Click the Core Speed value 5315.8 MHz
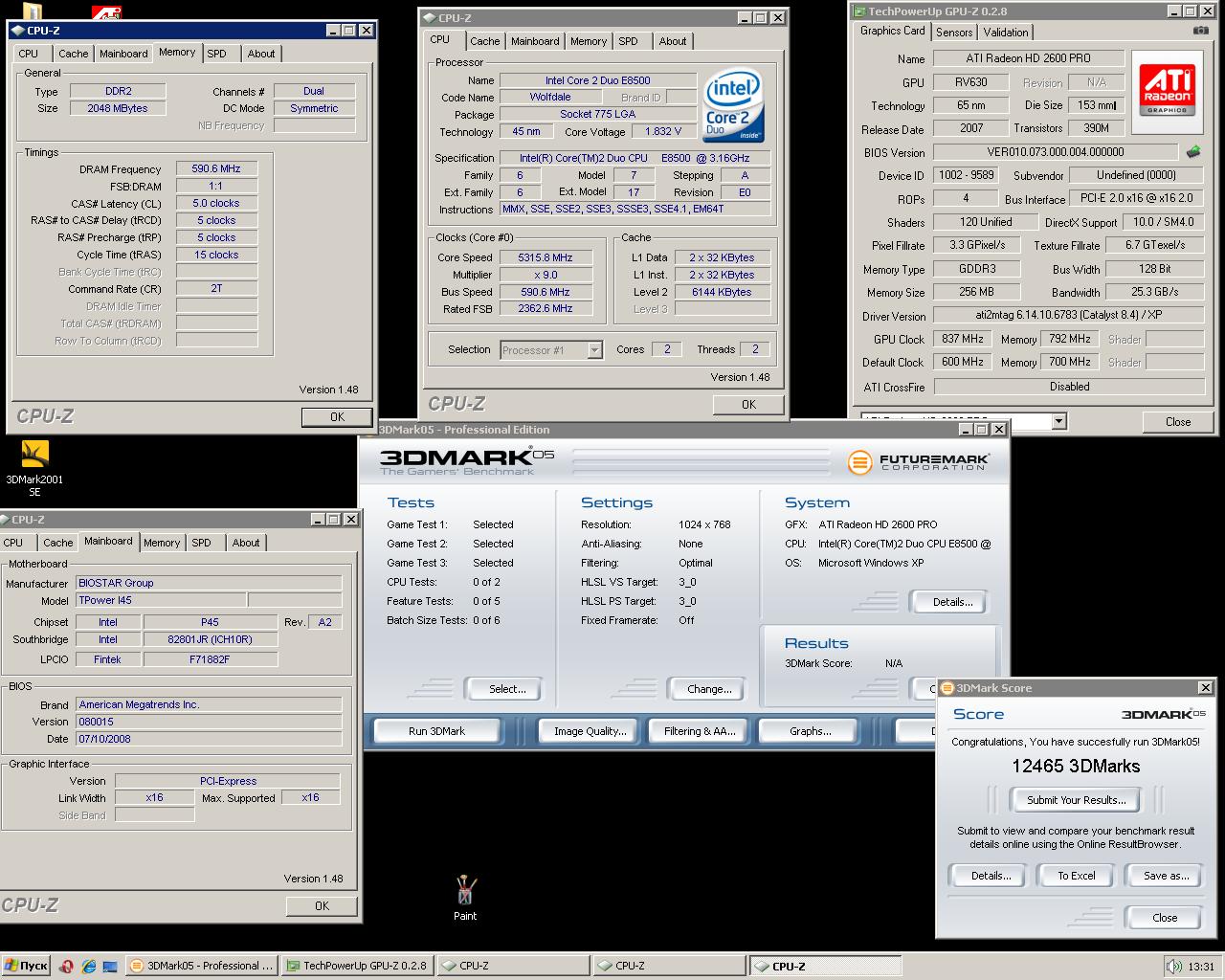The image size is (1225, 980). pos(545,257)
